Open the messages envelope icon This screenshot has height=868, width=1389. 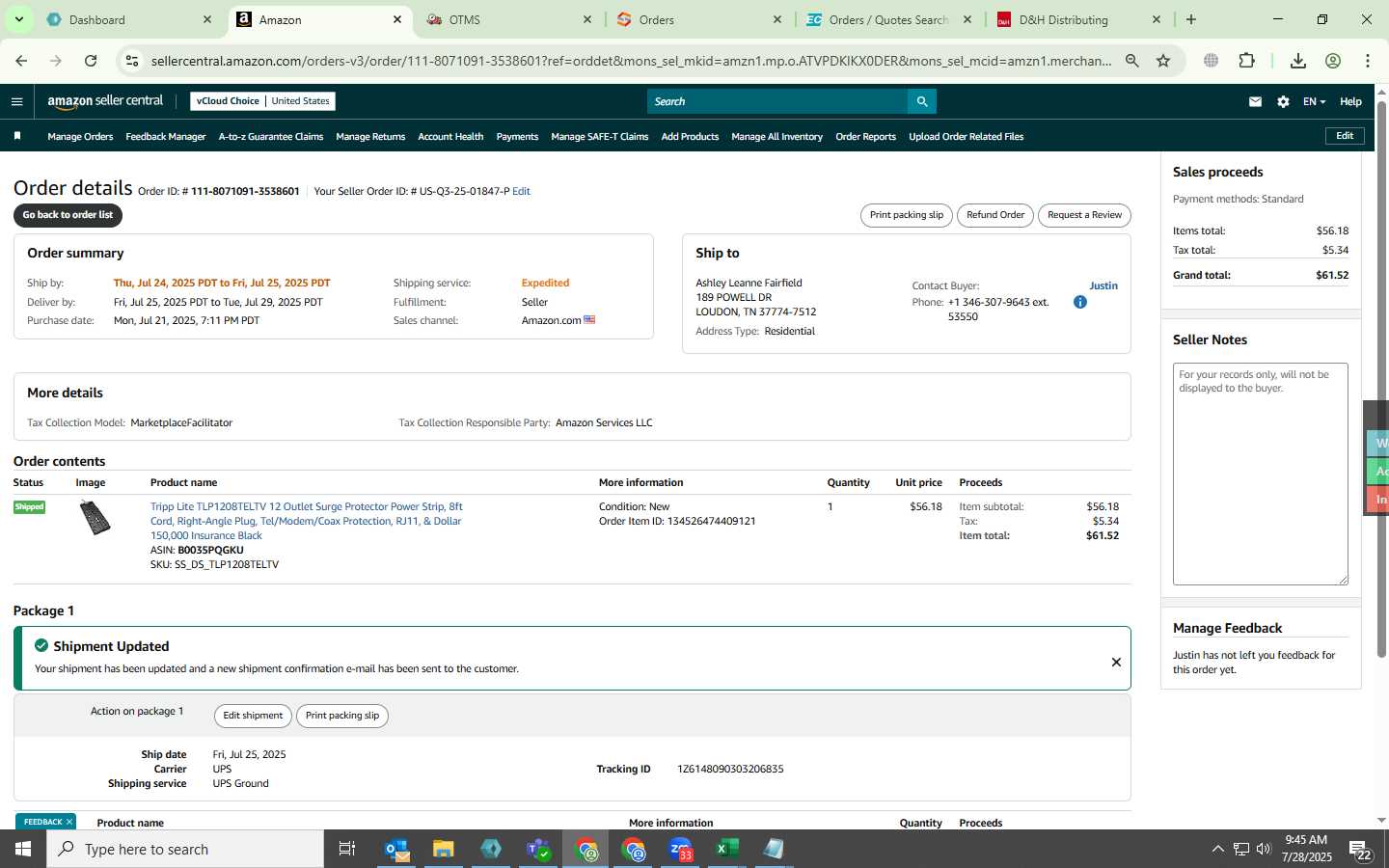(x=1255, y=101)
